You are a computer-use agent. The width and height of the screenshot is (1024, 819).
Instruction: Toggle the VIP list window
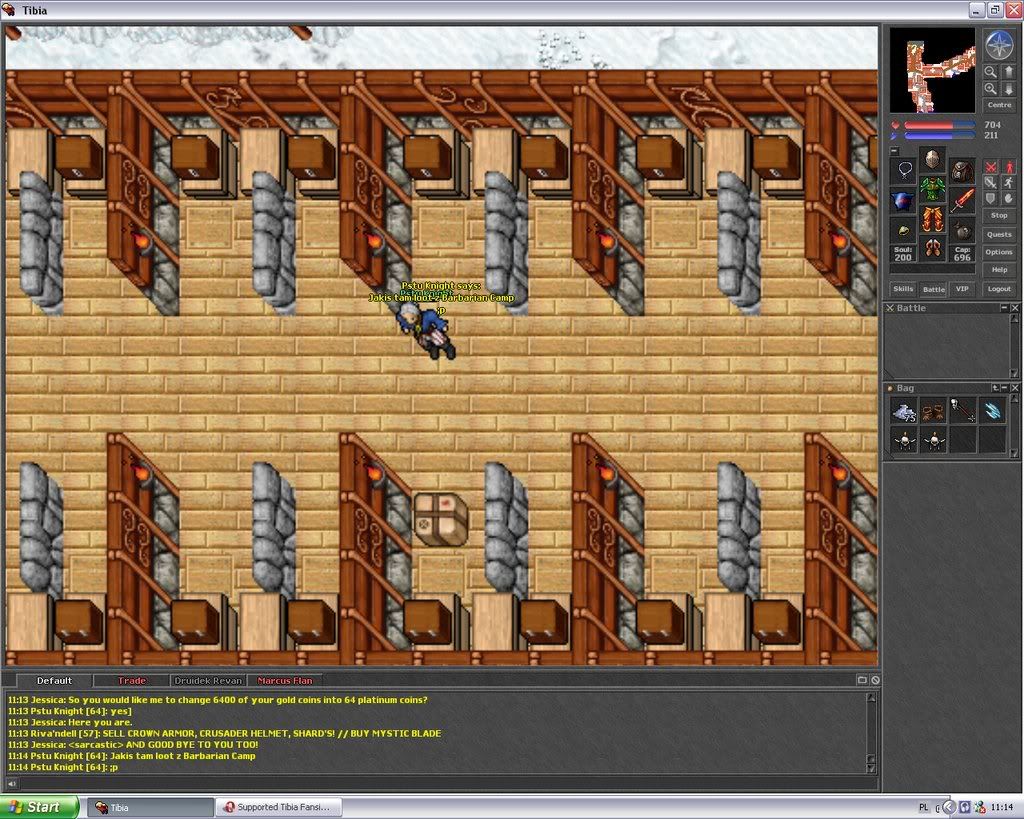[962, 289]
